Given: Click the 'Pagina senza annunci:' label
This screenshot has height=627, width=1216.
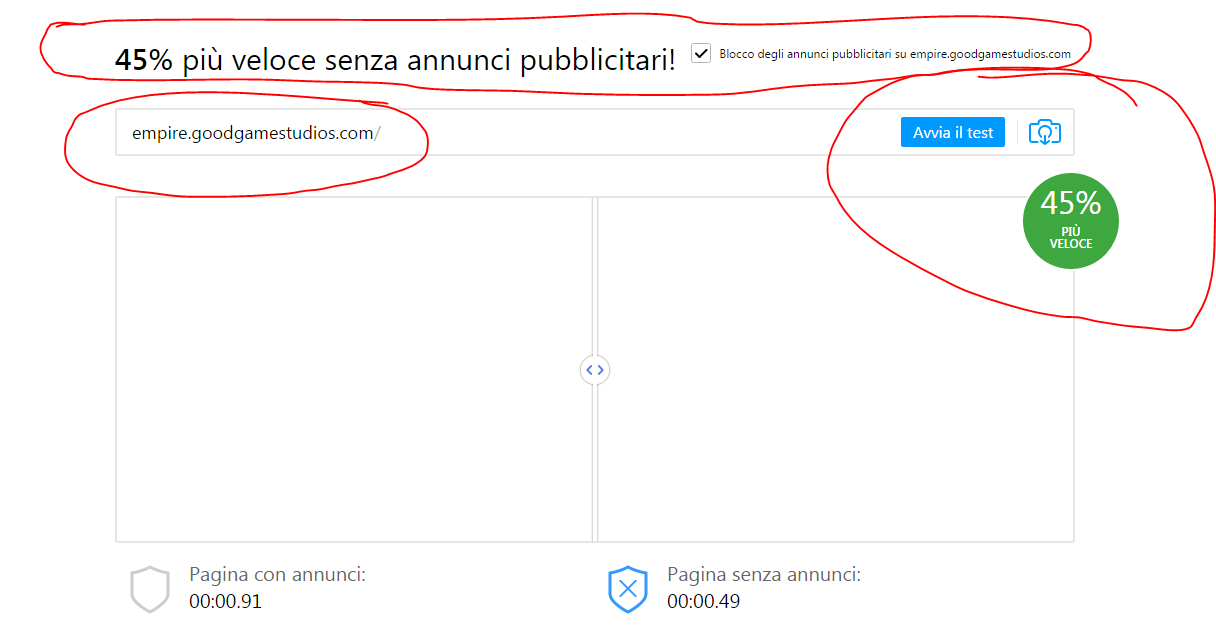Looking at the screenshot, I should pos(764,575).
